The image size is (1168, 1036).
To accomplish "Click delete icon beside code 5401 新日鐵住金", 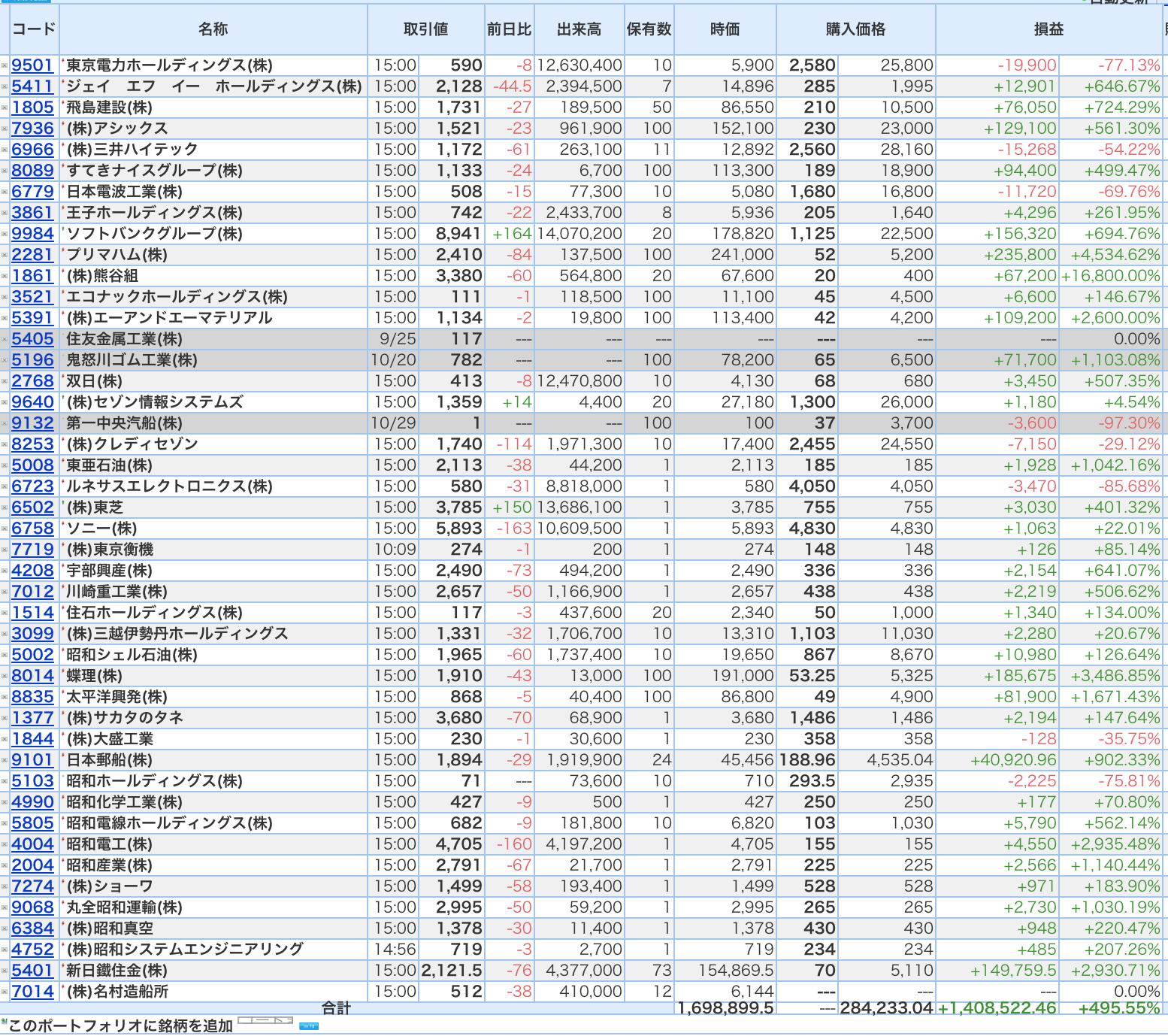I will click(x=5, y=971).
